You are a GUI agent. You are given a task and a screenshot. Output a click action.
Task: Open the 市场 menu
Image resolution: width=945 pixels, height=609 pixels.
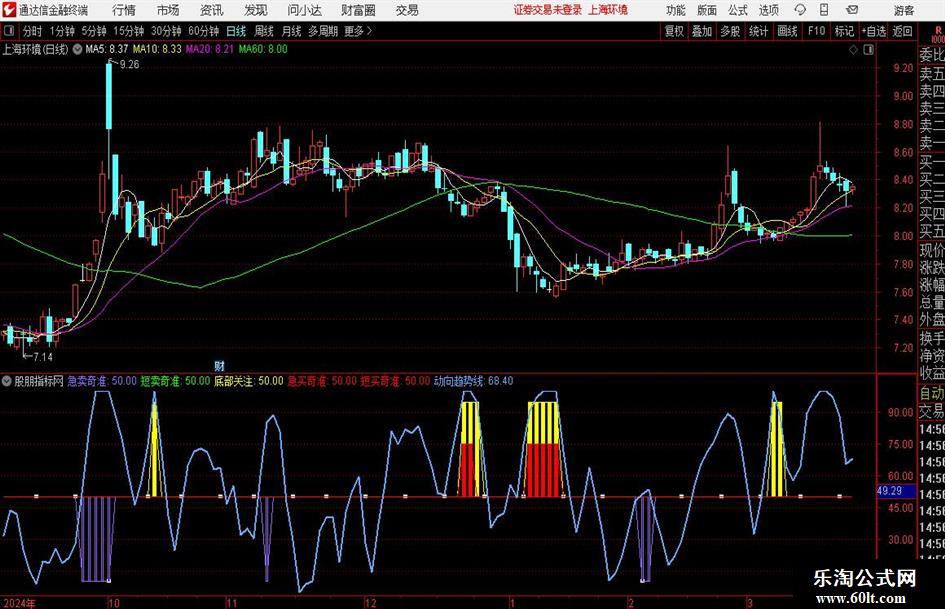coord(168,10)
